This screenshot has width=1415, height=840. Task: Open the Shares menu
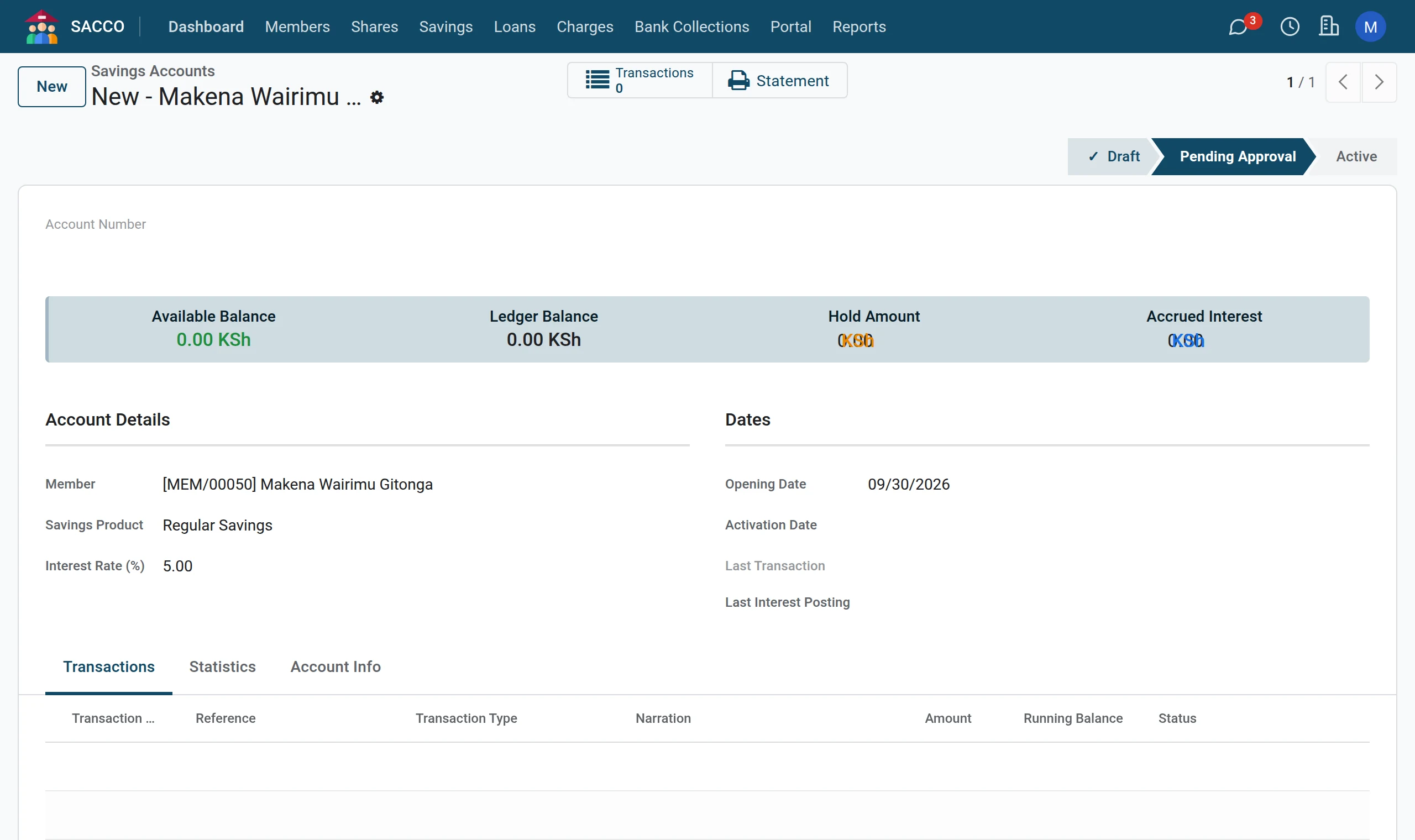[374, 27]
